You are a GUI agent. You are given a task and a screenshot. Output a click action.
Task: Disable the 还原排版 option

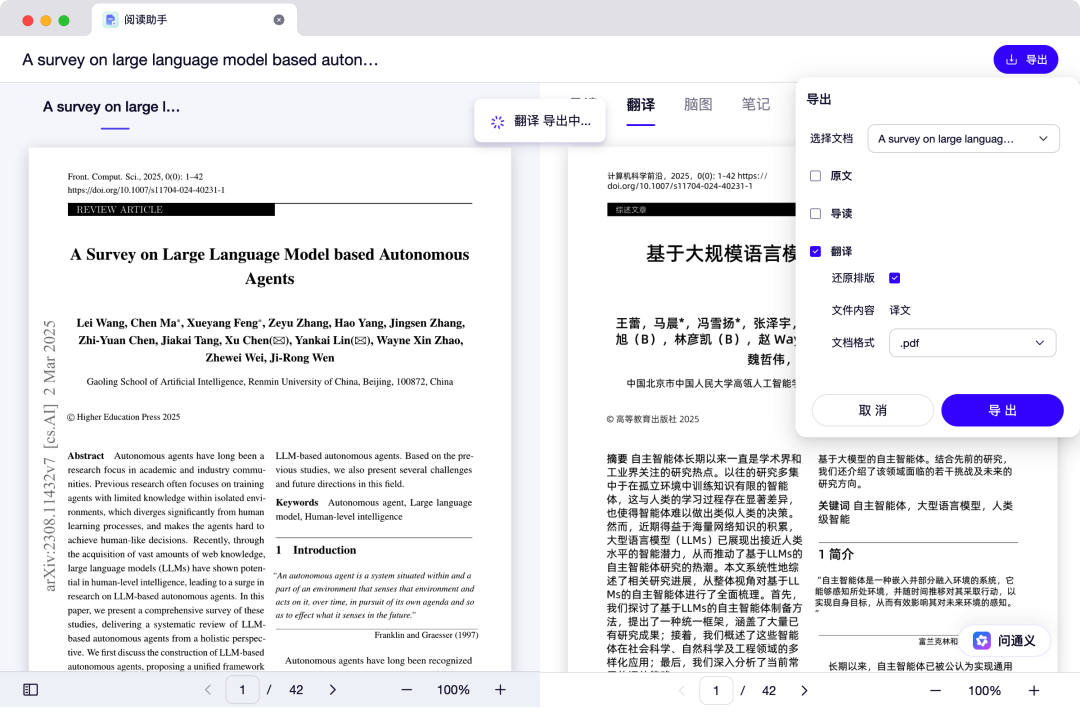(x=895, y=278)
